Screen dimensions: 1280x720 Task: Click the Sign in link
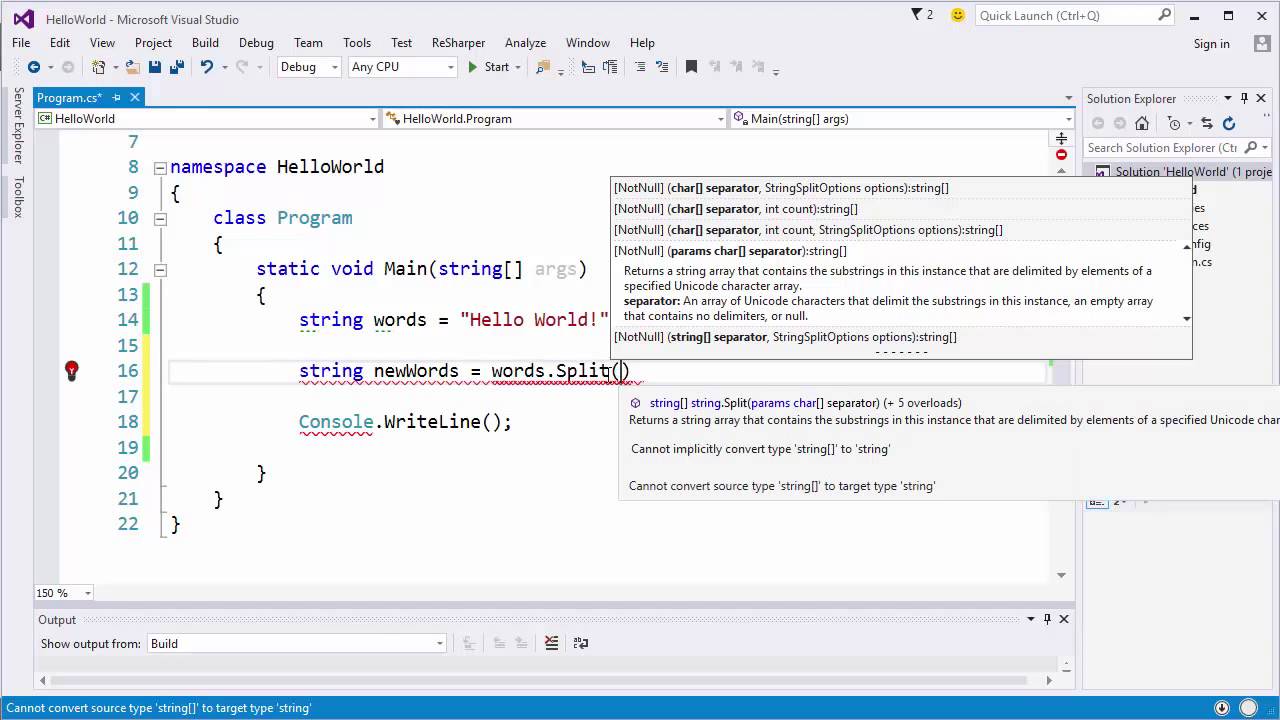pos(1211,43)
